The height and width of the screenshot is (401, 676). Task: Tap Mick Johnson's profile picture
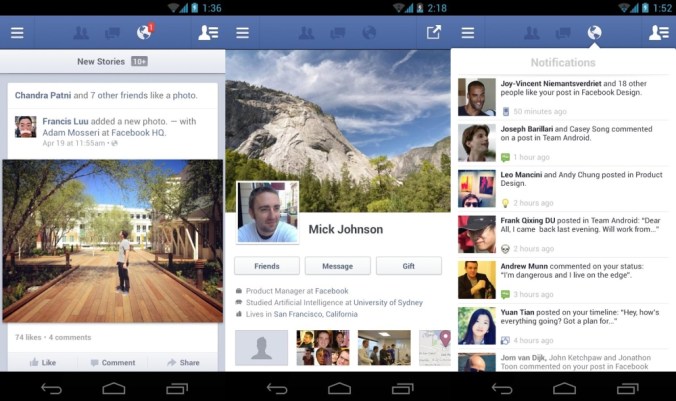(268, 212)
